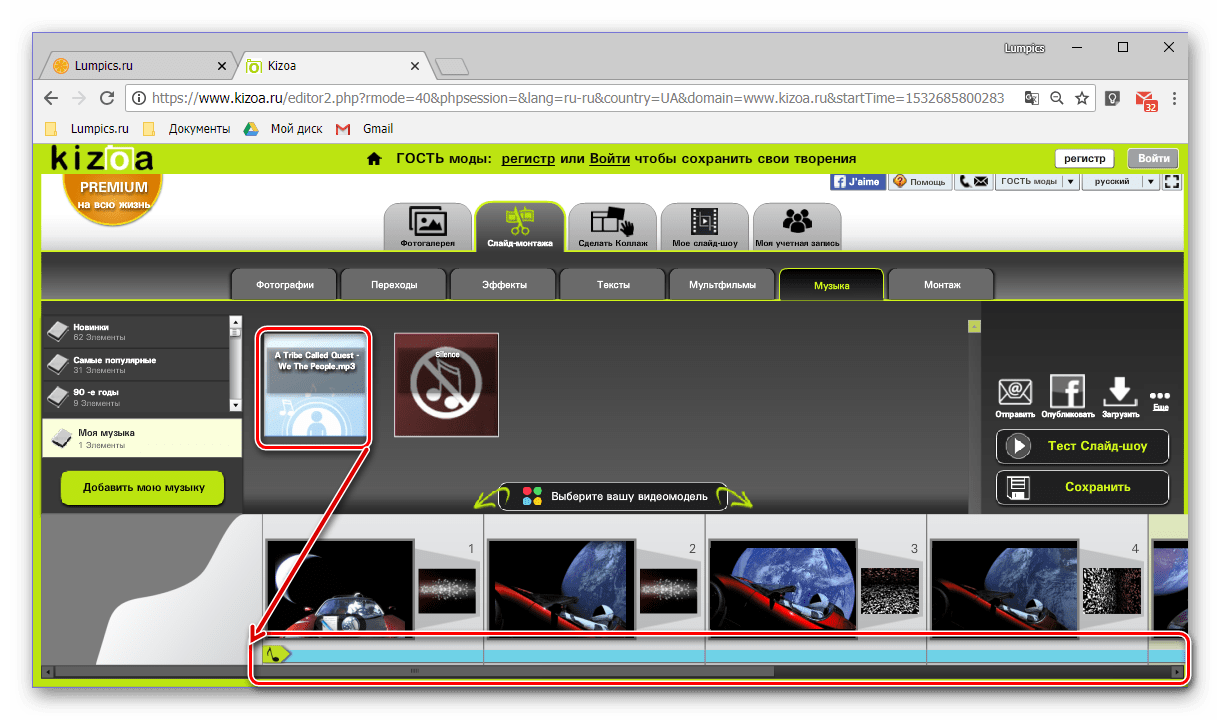Expand the ГОСТЬ моды dropdown arrow

pos(1070,182)
